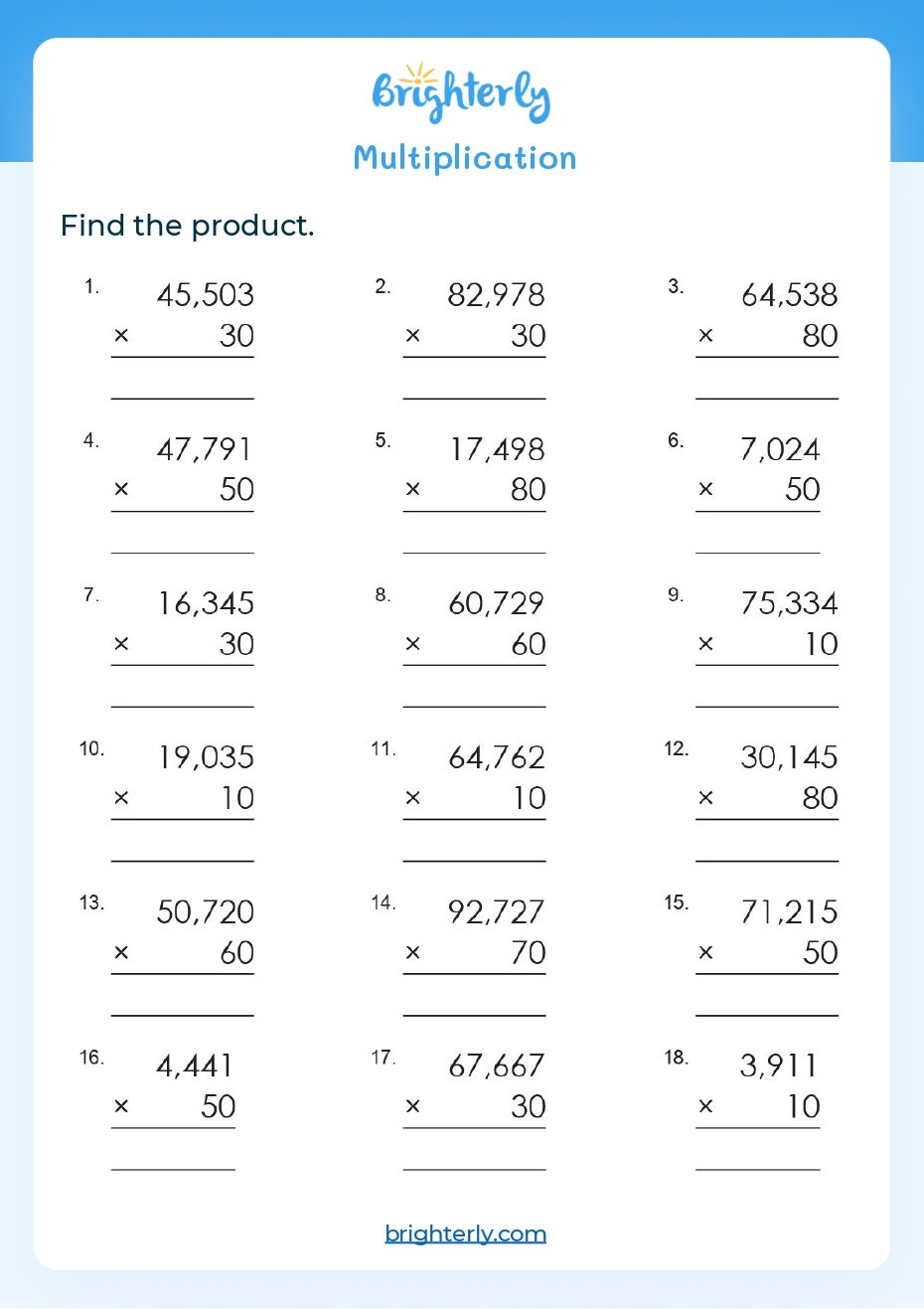Click the number 64,762 in problem 11

[x=497, y=758]
